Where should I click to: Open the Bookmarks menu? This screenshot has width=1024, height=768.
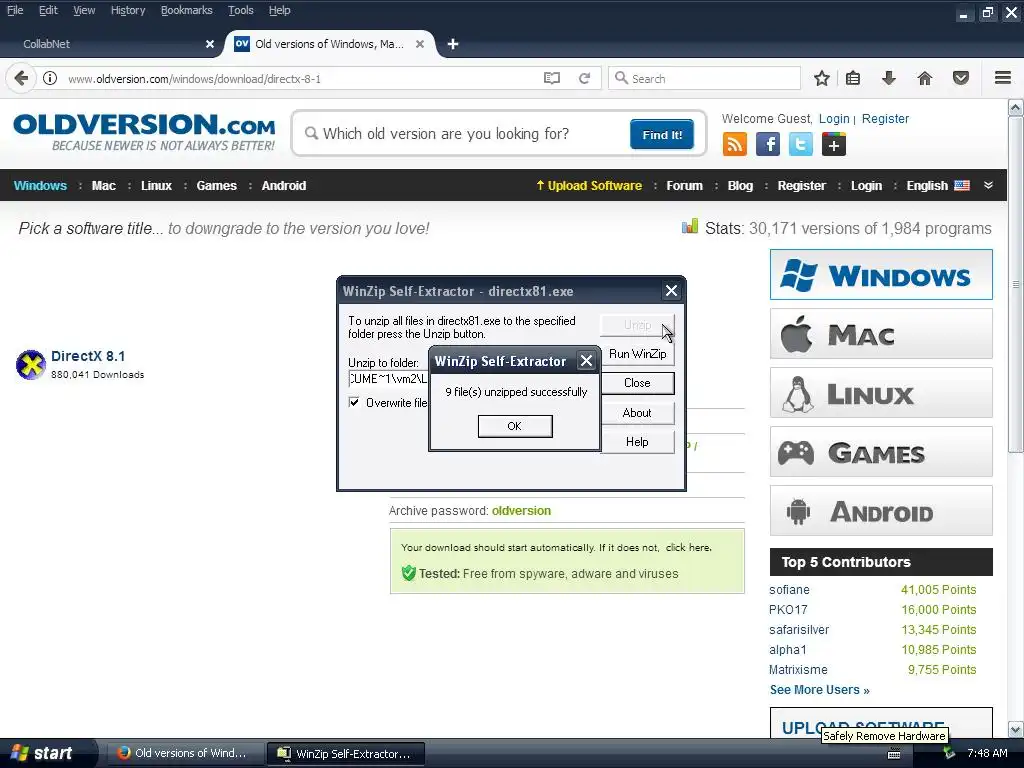(x=187, y=10)
